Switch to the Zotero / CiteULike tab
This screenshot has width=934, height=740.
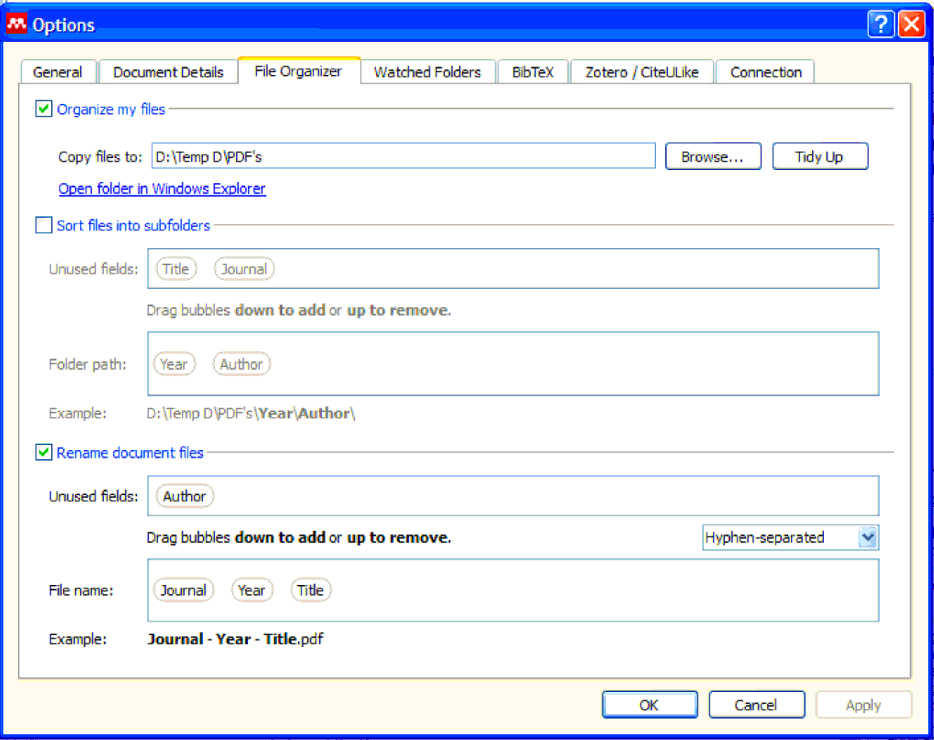pos(641,71)
